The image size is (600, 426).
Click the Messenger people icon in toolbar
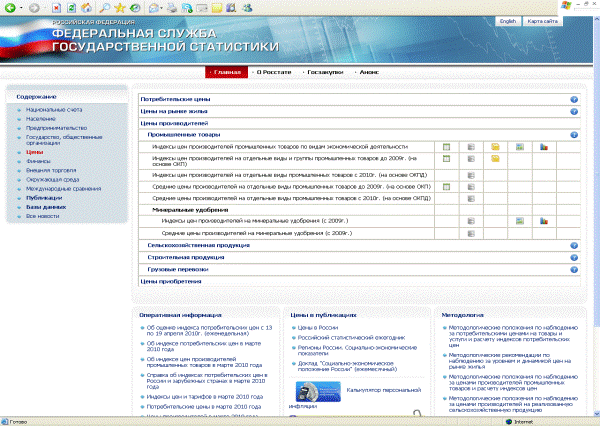[247, 7]
